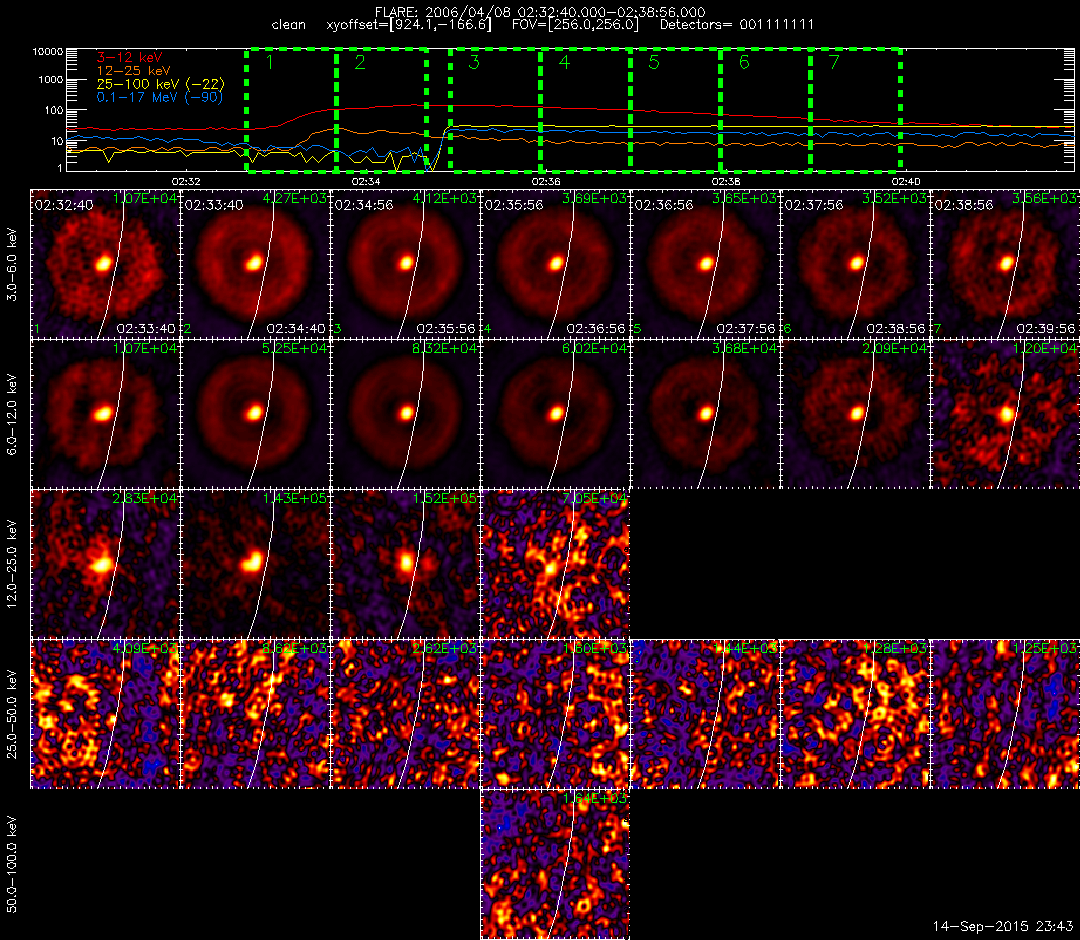
Task: Click the 02:39:56 end time label
Action: tap(1045, 328)
